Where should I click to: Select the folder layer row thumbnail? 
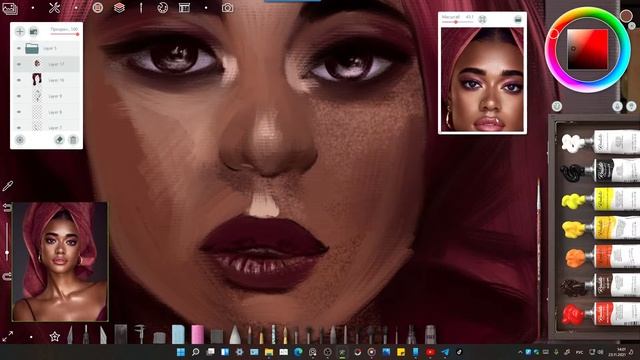tap(32, 48)
